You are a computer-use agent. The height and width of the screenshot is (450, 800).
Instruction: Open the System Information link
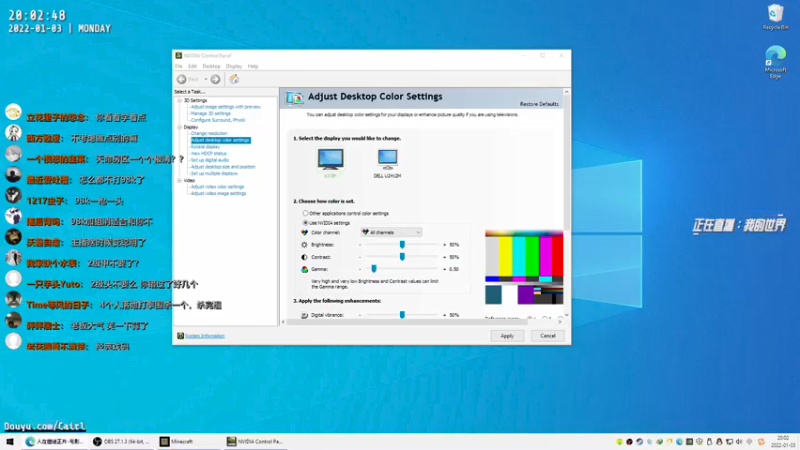click(205, 336)
